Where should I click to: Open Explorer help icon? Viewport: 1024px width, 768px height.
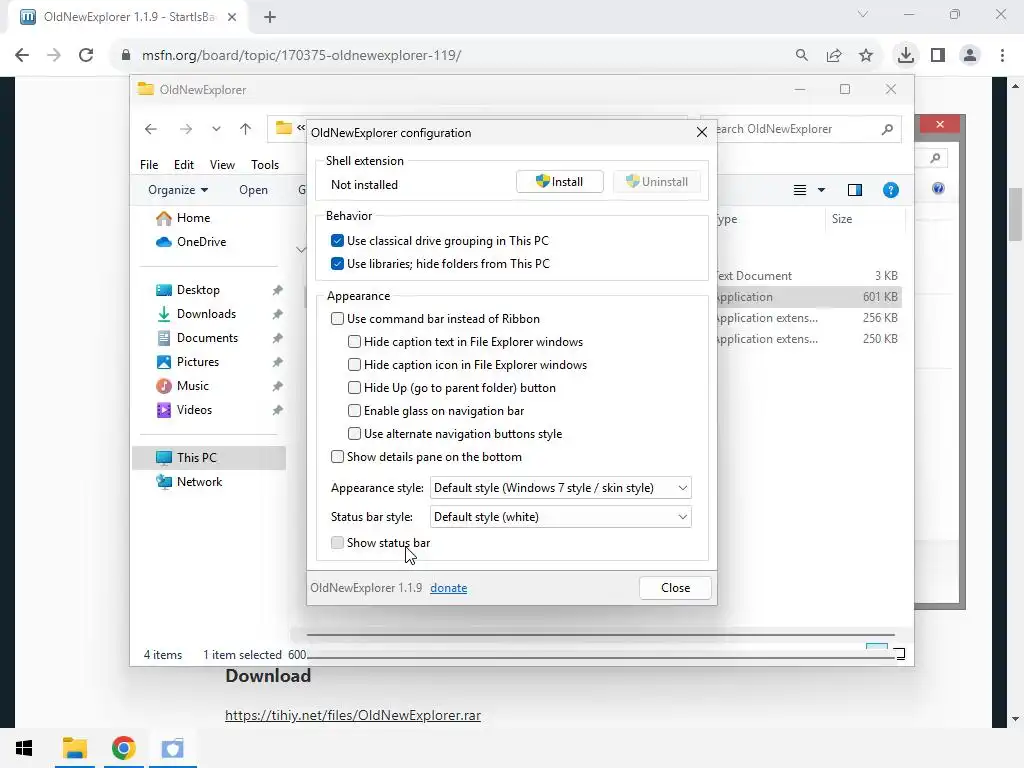(891, 190)
